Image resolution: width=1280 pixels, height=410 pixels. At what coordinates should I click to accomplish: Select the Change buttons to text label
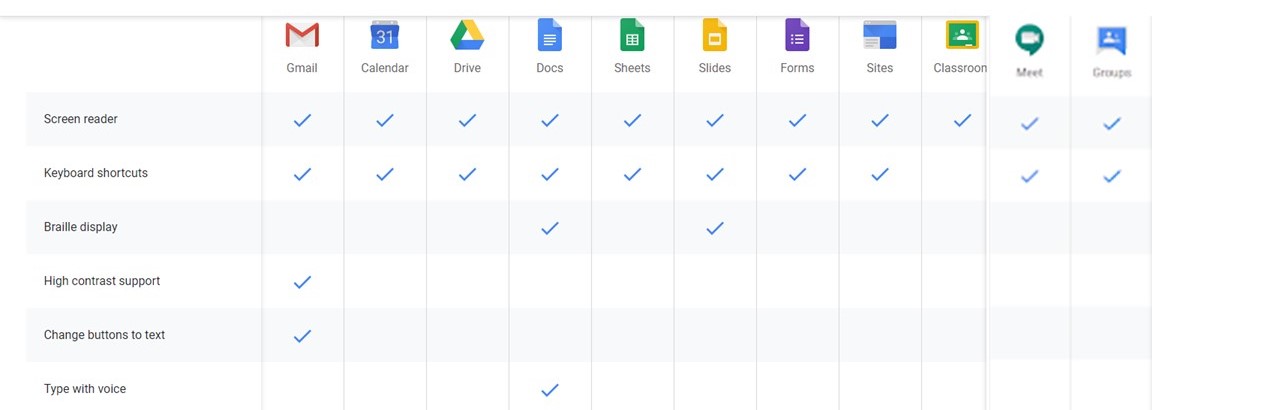tap(105, 335)
